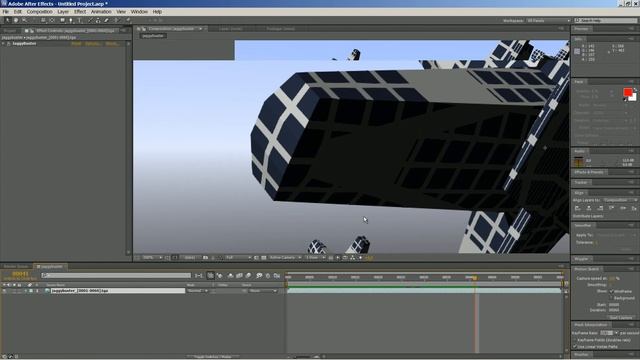Viewport: 640px width, 360px height.
Task: Toggle Draft 3D in timeline
Action: [220, 276]
